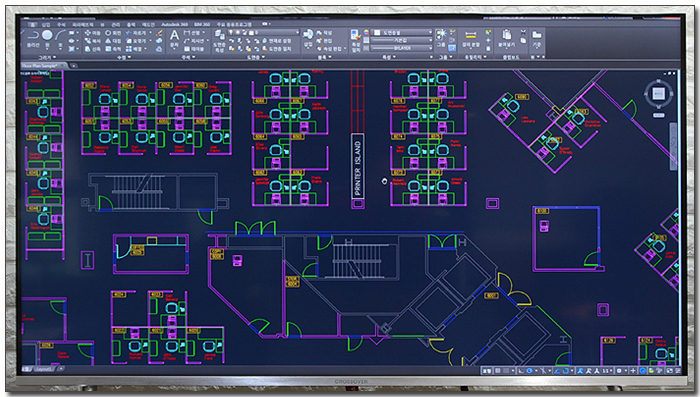Open the linetype BYLAYER dropdown
The height and width of the screenshot is (397, 700).
402,48
